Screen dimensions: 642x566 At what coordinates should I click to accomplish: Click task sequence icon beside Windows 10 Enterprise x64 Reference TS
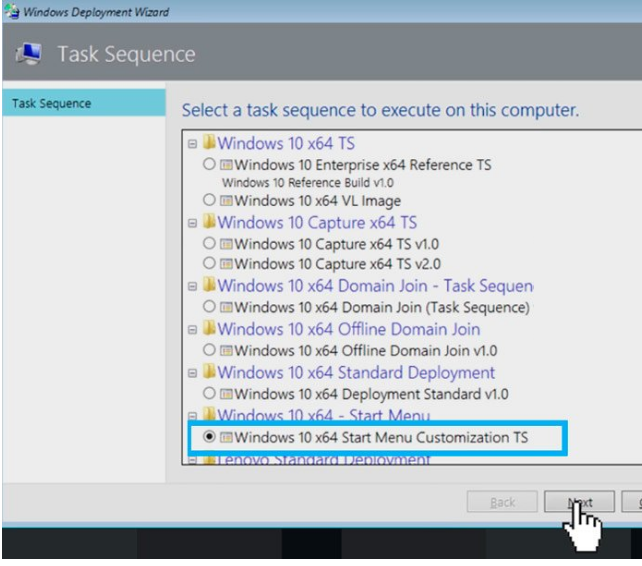[226, 165]
